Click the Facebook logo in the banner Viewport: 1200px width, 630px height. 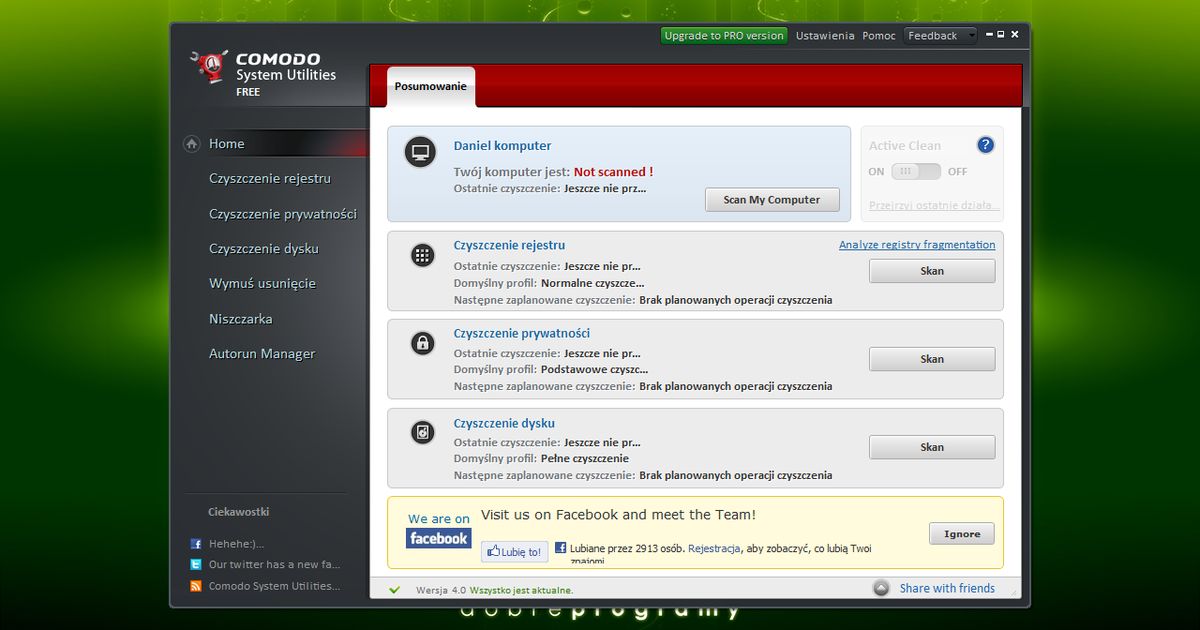[x=438, y=538]
